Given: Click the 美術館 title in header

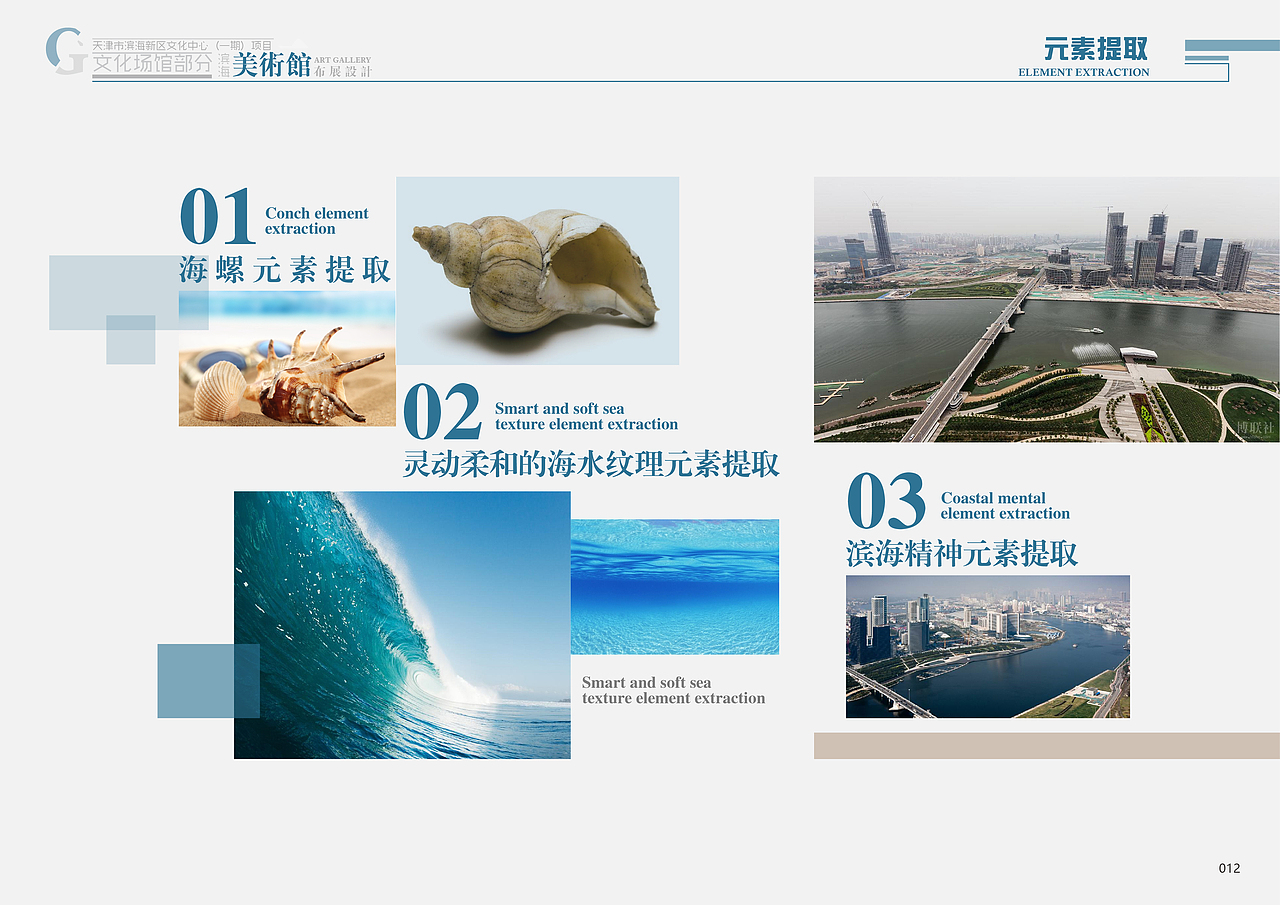Looking at the screenshot, I should (x=272, y=66).
